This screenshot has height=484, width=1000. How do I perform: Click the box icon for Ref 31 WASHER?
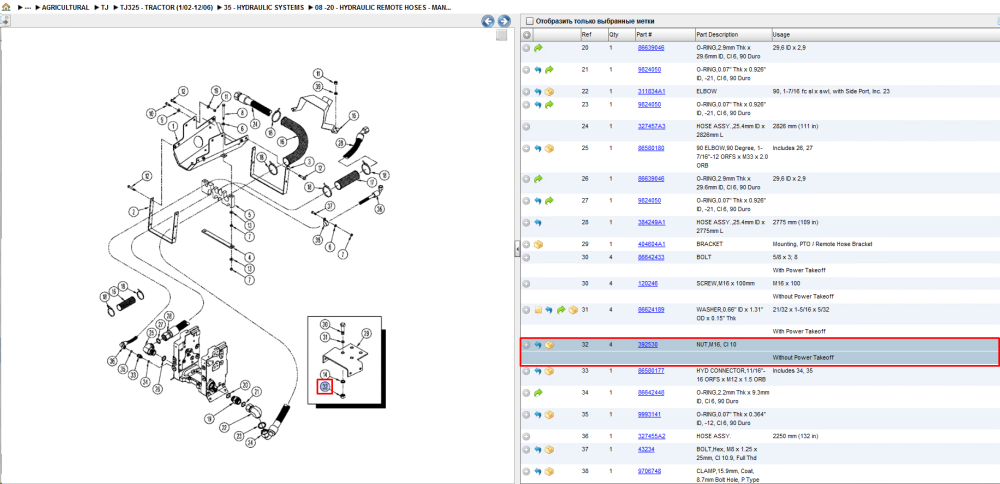tap(573, 310)
